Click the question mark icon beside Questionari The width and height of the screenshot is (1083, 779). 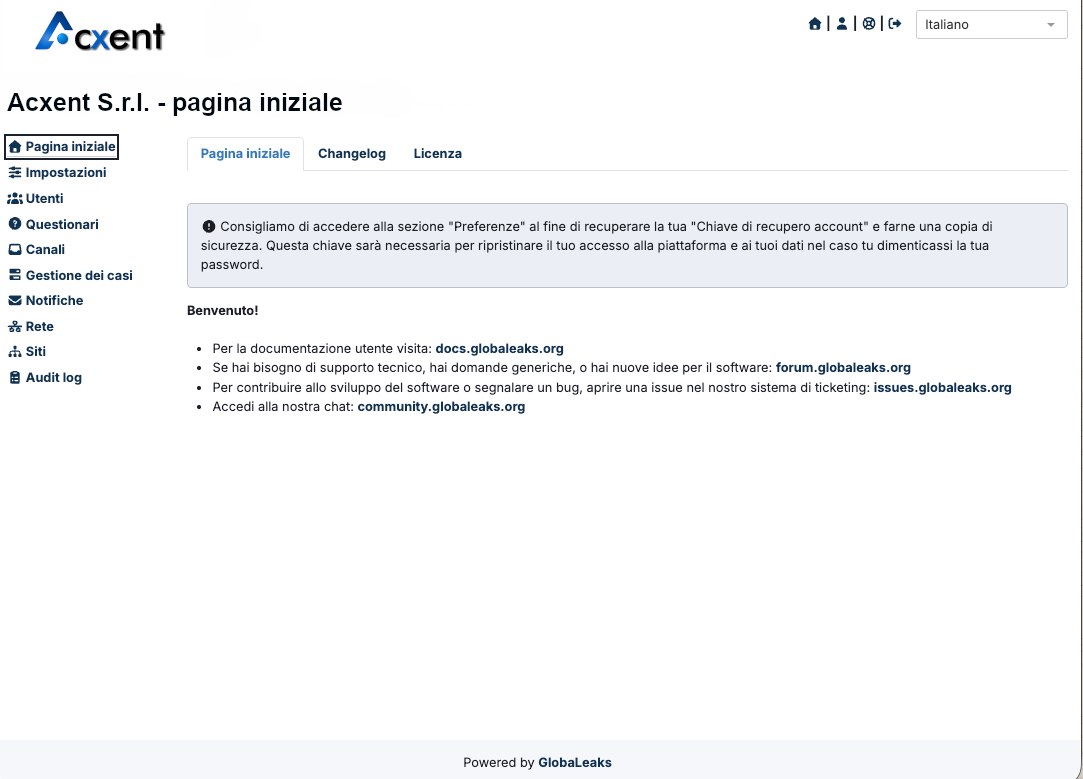pos(15,225)
